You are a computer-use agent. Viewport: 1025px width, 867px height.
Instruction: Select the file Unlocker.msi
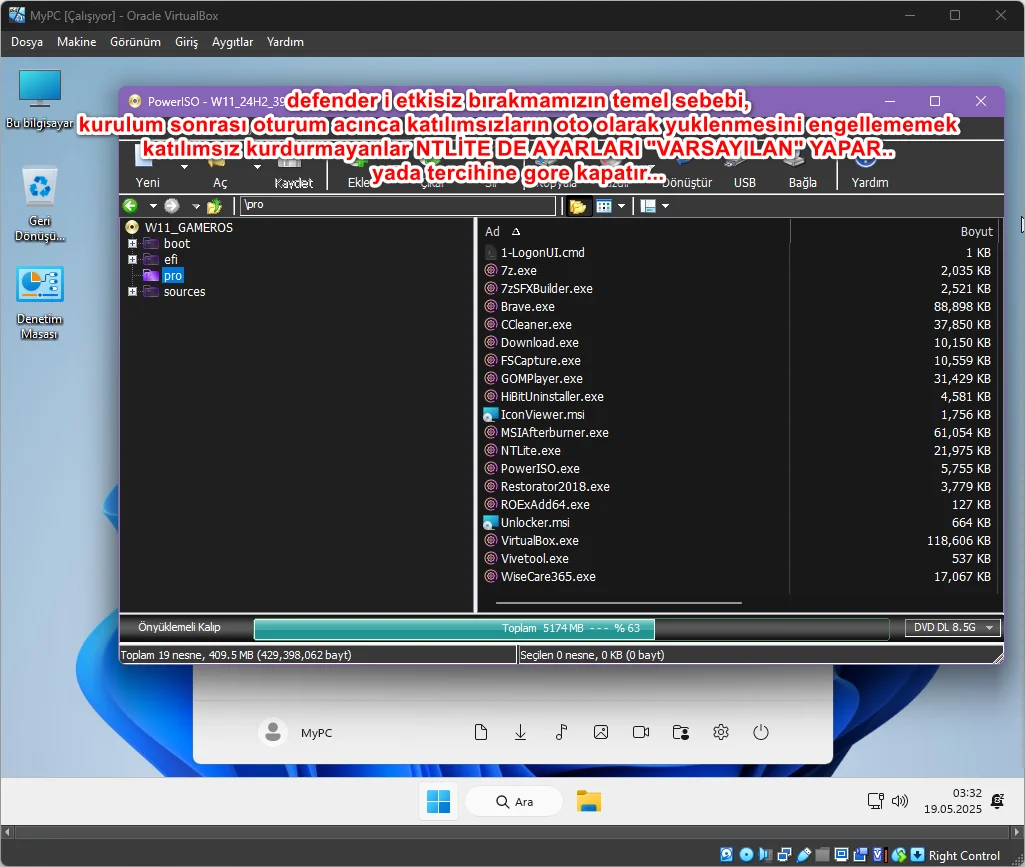click(x=535, y=523)
